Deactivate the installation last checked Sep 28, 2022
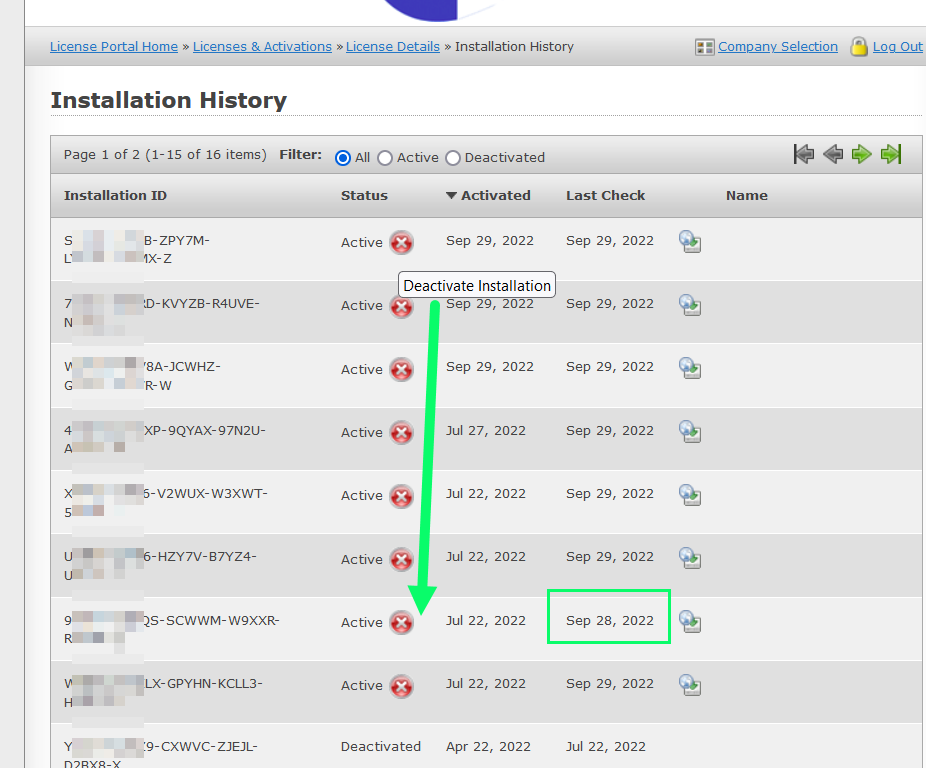Viewport: 926px width, 768px height. pos(401,623)
